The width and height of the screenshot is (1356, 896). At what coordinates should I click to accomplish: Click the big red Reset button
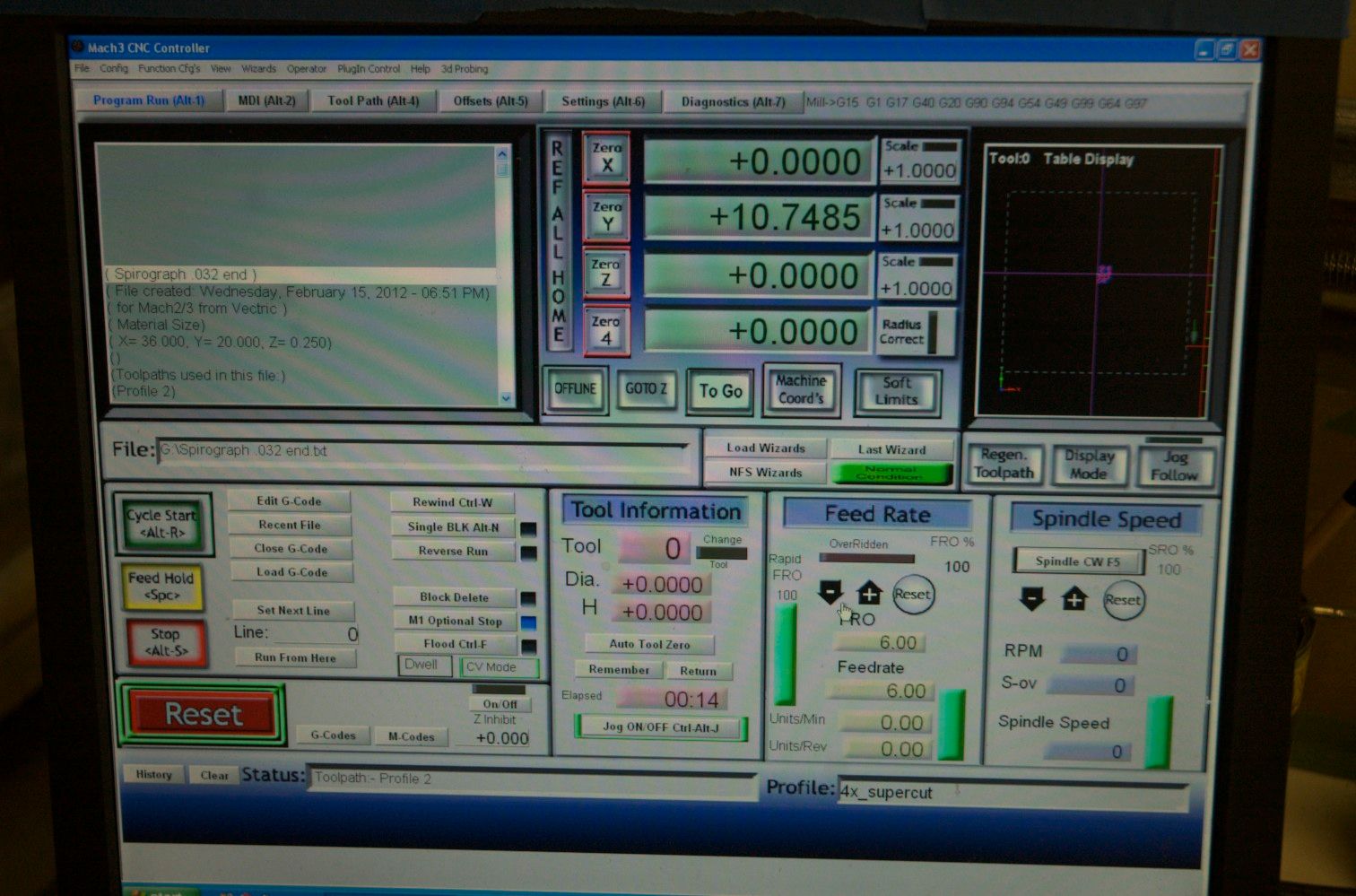(x=203, y=714)
